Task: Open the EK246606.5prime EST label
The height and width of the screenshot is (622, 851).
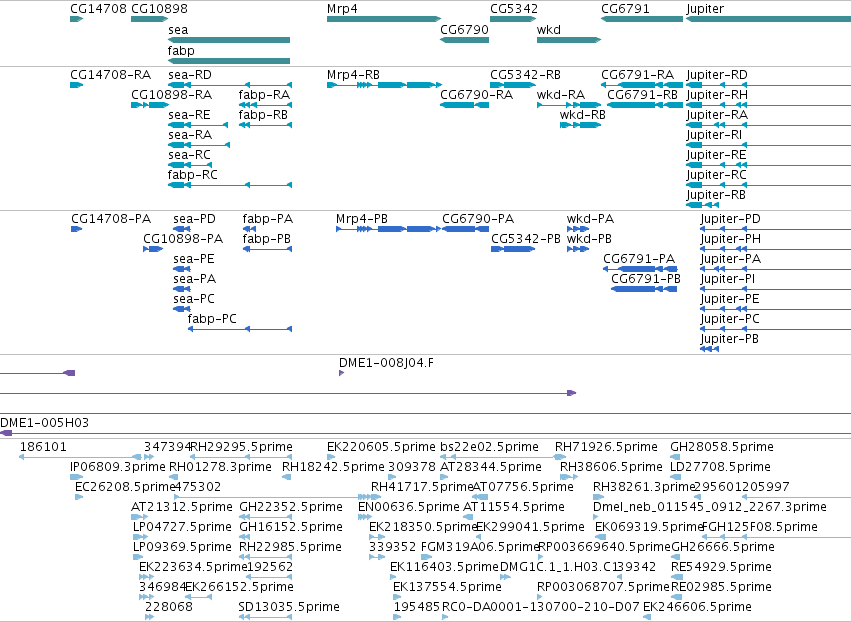Action: tap(697, 607)
